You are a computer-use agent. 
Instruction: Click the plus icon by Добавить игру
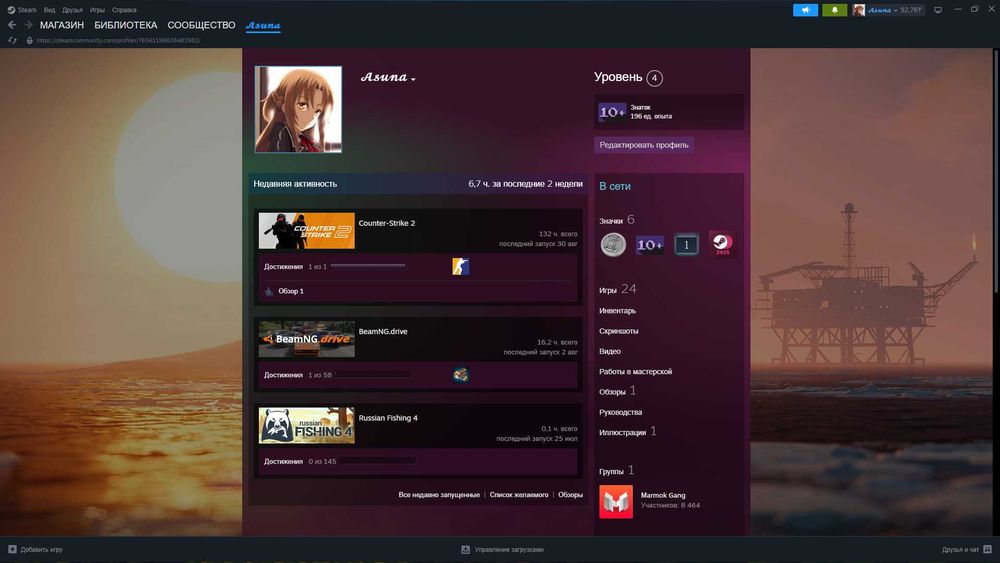pyautogui.click(x=12, y=549)
